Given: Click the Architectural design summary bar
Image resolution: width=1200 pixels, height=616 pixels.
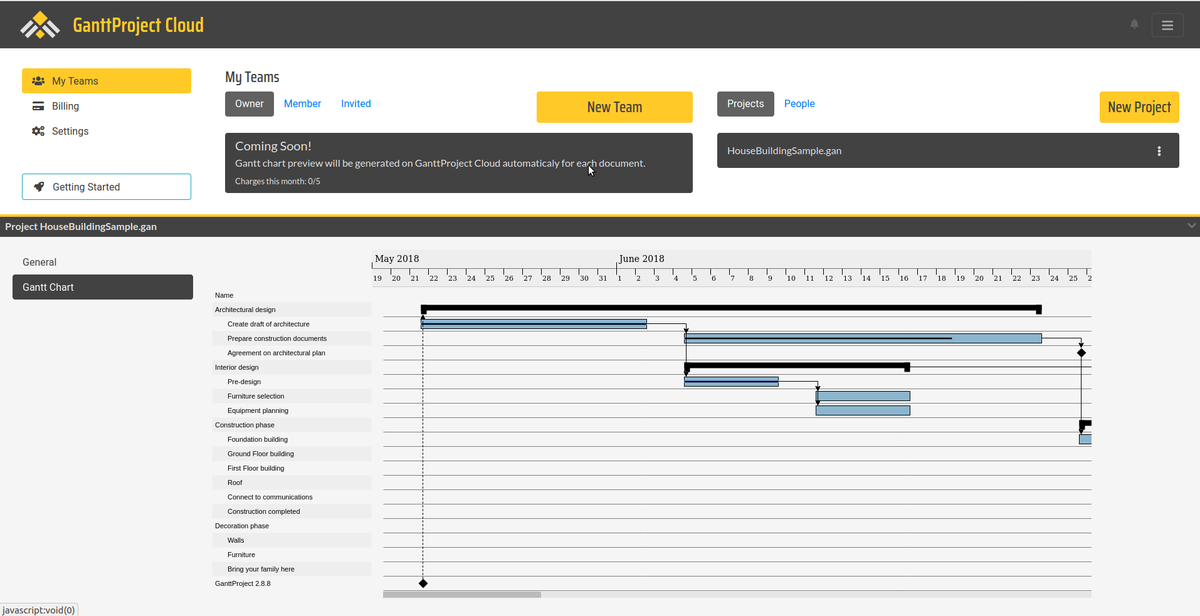Looking at the screenshot, I should pyautogui.click(x=731, y=308).
